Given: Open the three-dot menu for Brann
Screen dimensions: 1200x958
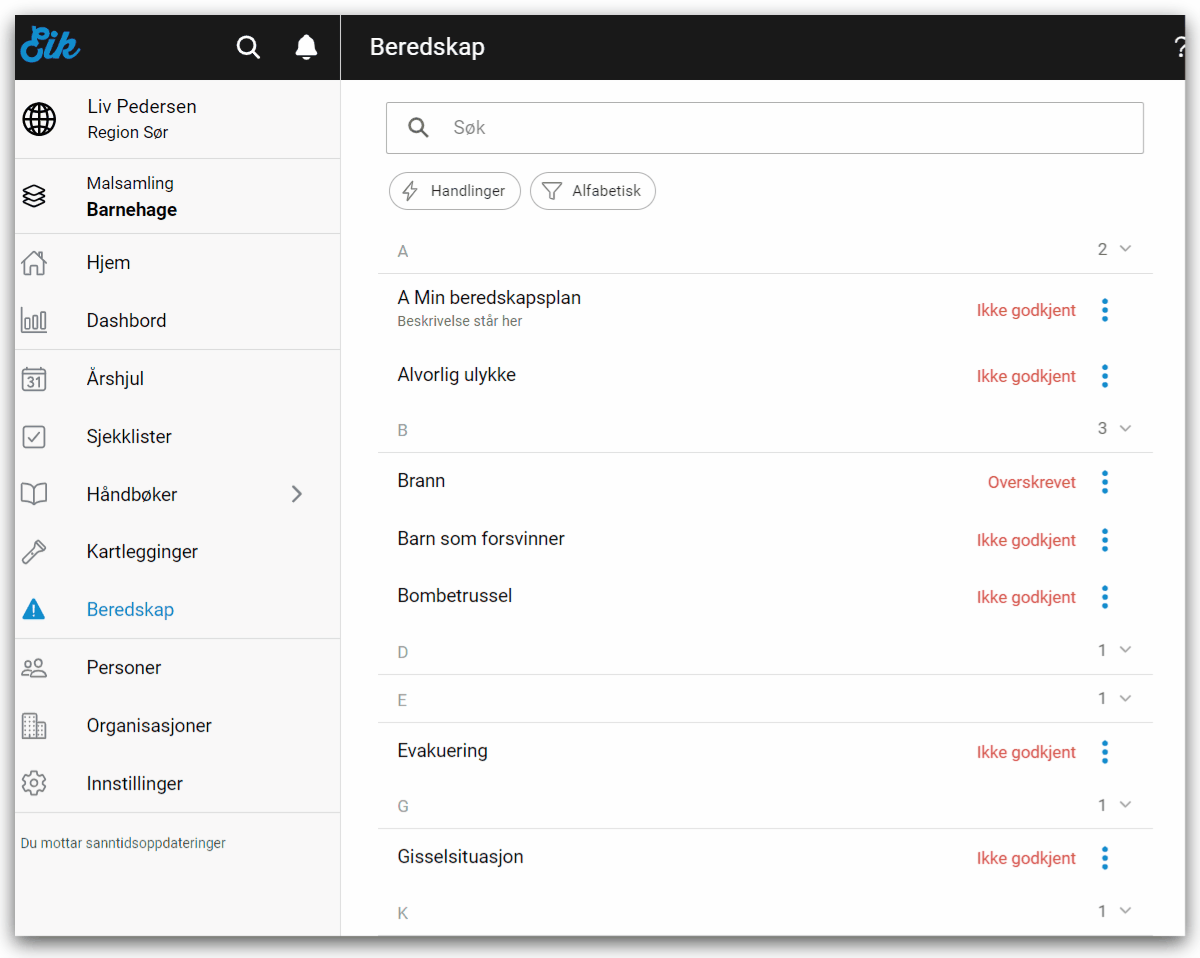Looking at the screenshot, I should pyautogui.click(x=1104, y=482).
